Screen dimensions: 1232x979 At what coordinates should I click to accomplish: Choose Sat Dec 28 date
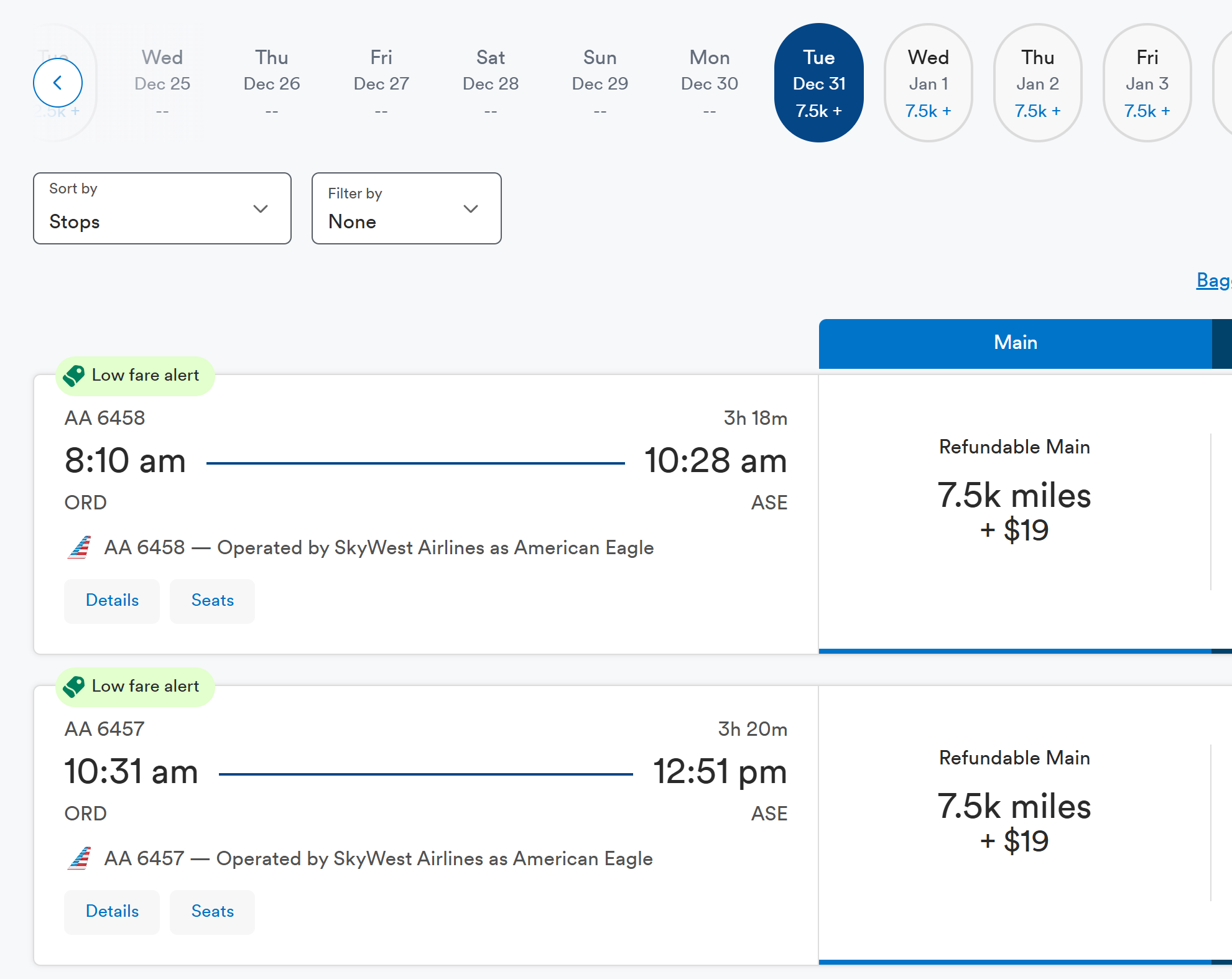pyautogui.click(x=491, y=83)
